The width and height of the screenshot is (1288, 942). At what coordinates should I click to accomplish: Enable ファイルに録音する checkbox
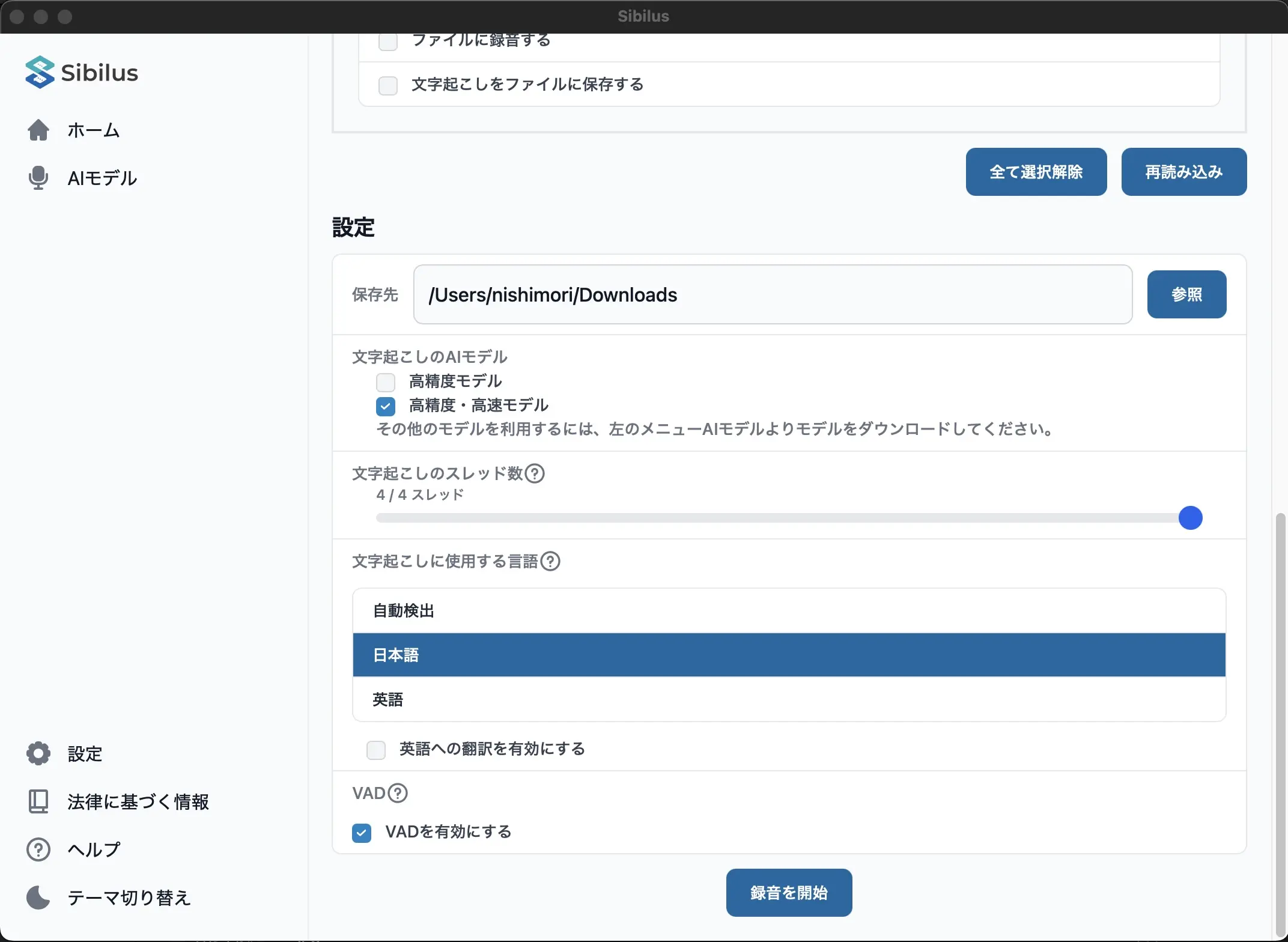pos(388,41)
